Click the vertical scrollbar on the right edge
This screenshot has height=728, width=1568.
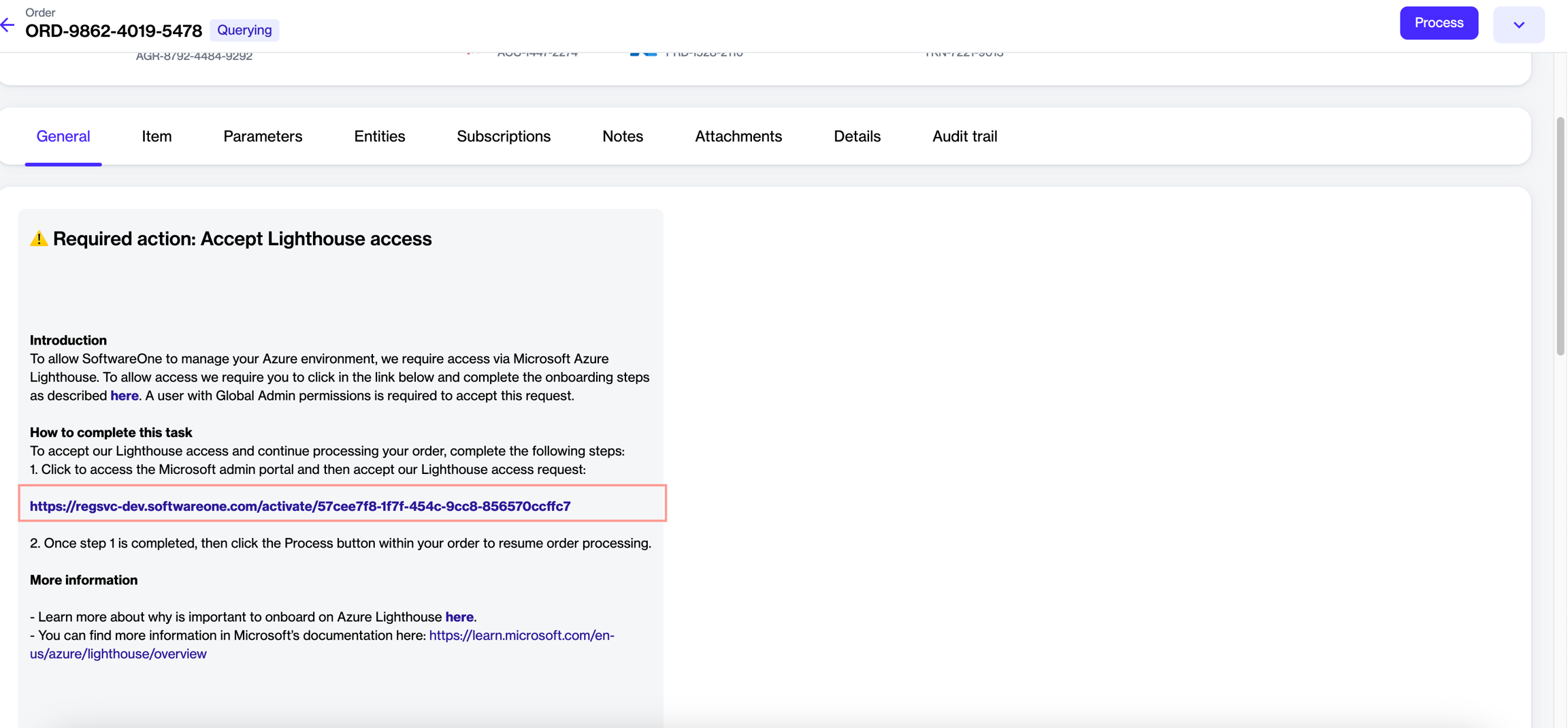coord(1560,236)
